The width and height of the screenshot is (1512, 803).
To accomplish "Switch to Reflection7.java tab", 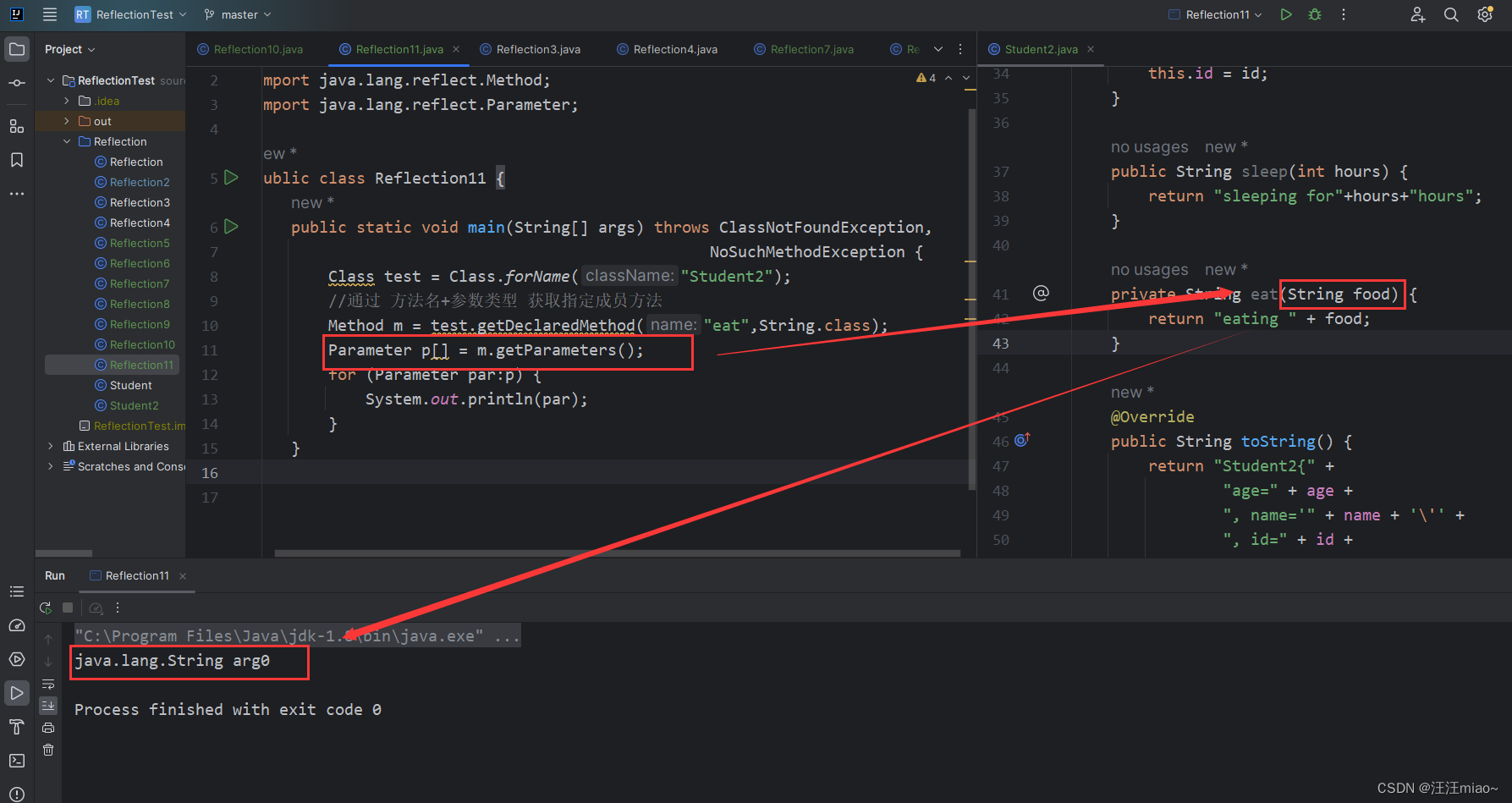I will coord(805,49).
